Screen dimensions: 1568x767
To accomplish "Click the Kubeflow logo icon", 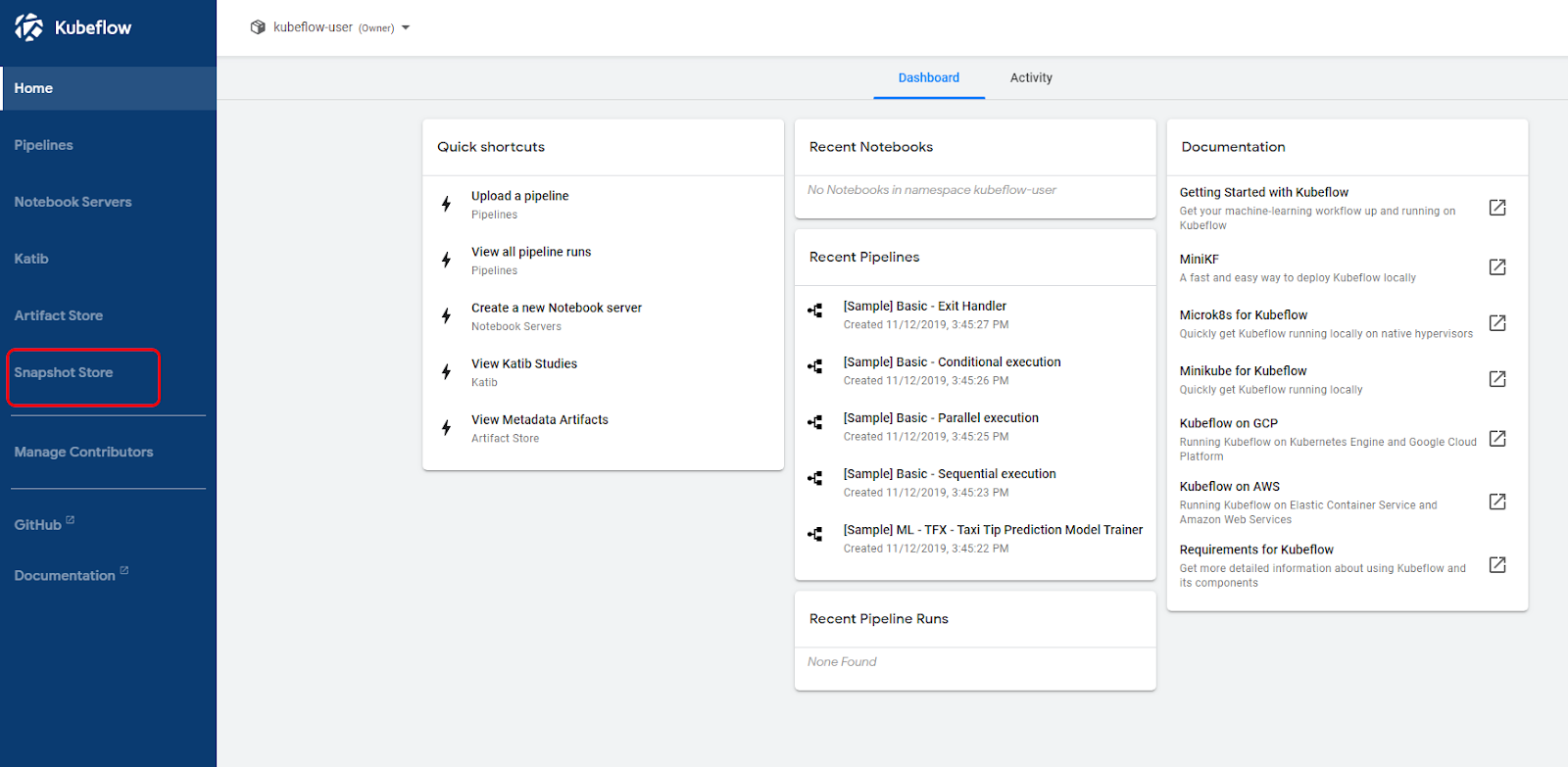I will point(29,27).
